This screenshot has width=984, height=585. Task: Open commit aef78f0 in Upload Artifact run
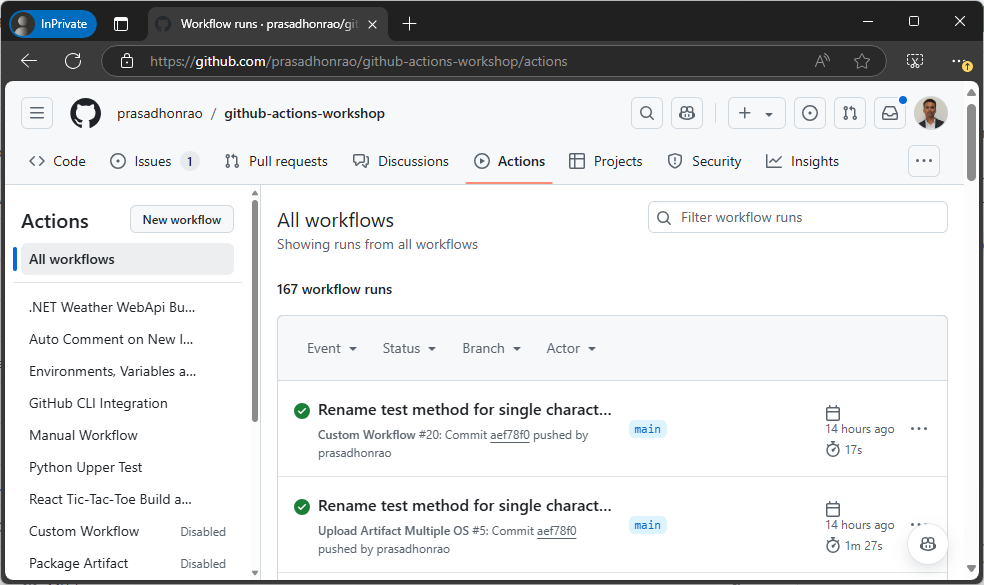coord(556,531)
